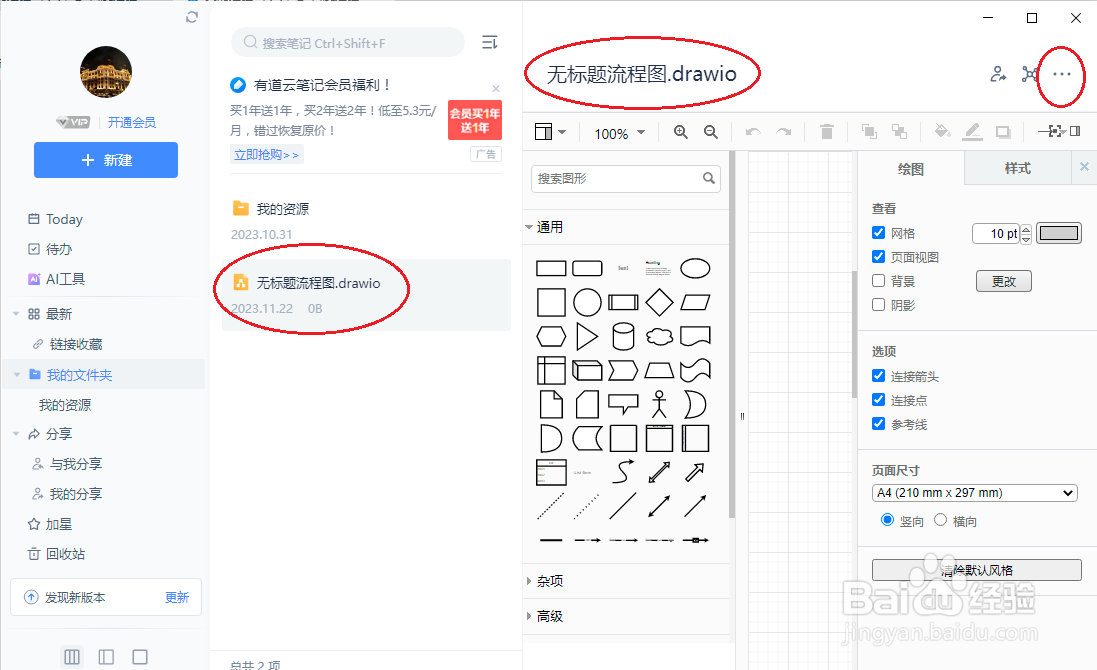Image resolution: width=1097 pixels, height=670 pixels.
Task: Open the grid color swatch
Action: 1059,233
